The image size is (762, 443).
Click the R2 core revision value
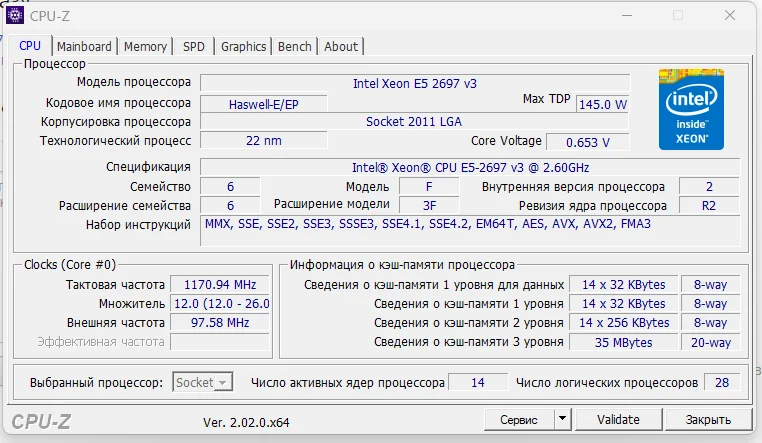point(709,205)
